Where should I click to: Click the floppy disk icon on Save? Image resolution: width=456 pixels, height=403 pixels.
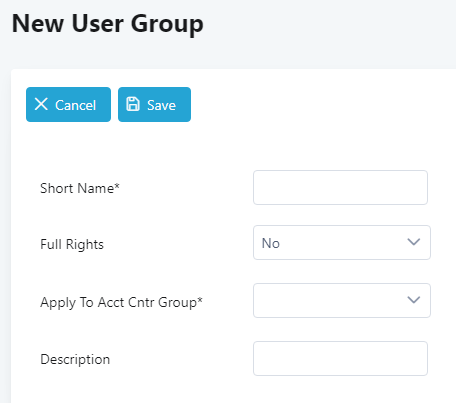point(133,104)
